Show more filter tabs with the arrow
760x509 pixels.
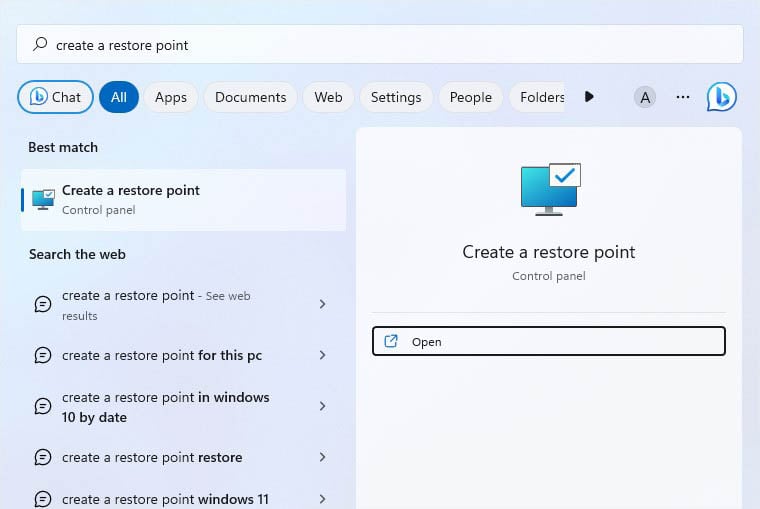point(589,97)
